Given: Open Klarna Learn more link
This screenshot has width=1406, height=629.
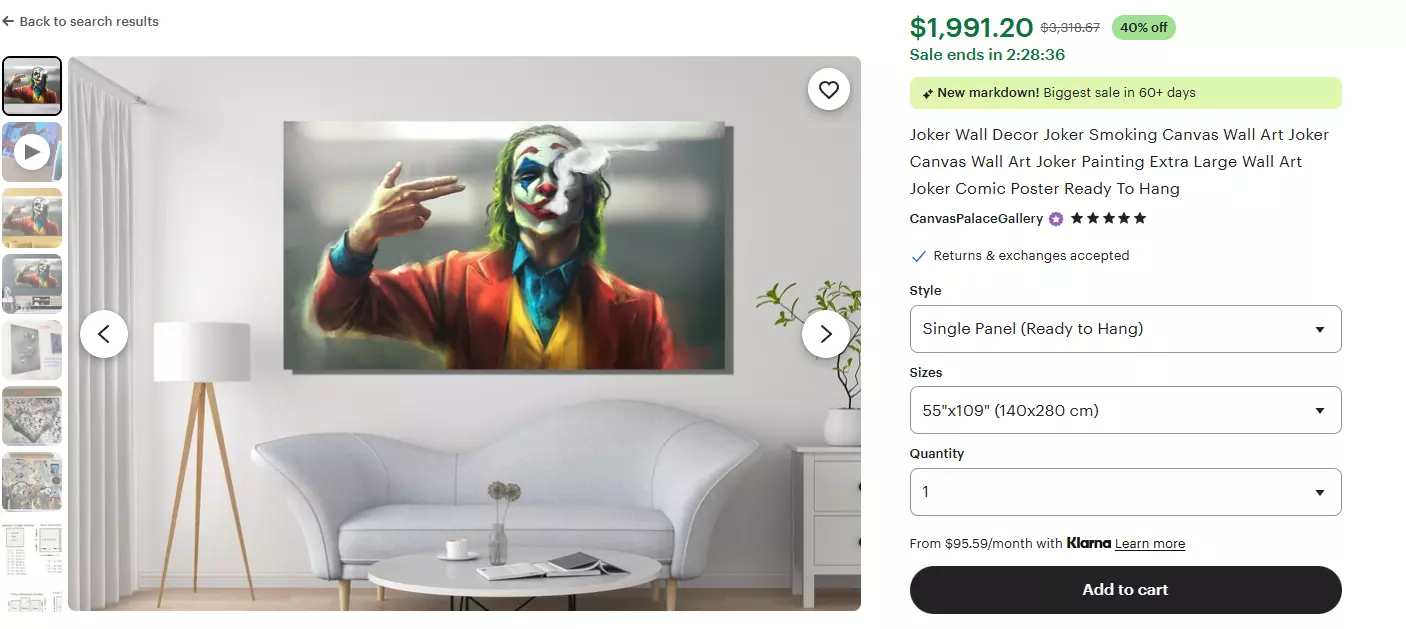Looking at the screenshot, I should (1150, 544).
